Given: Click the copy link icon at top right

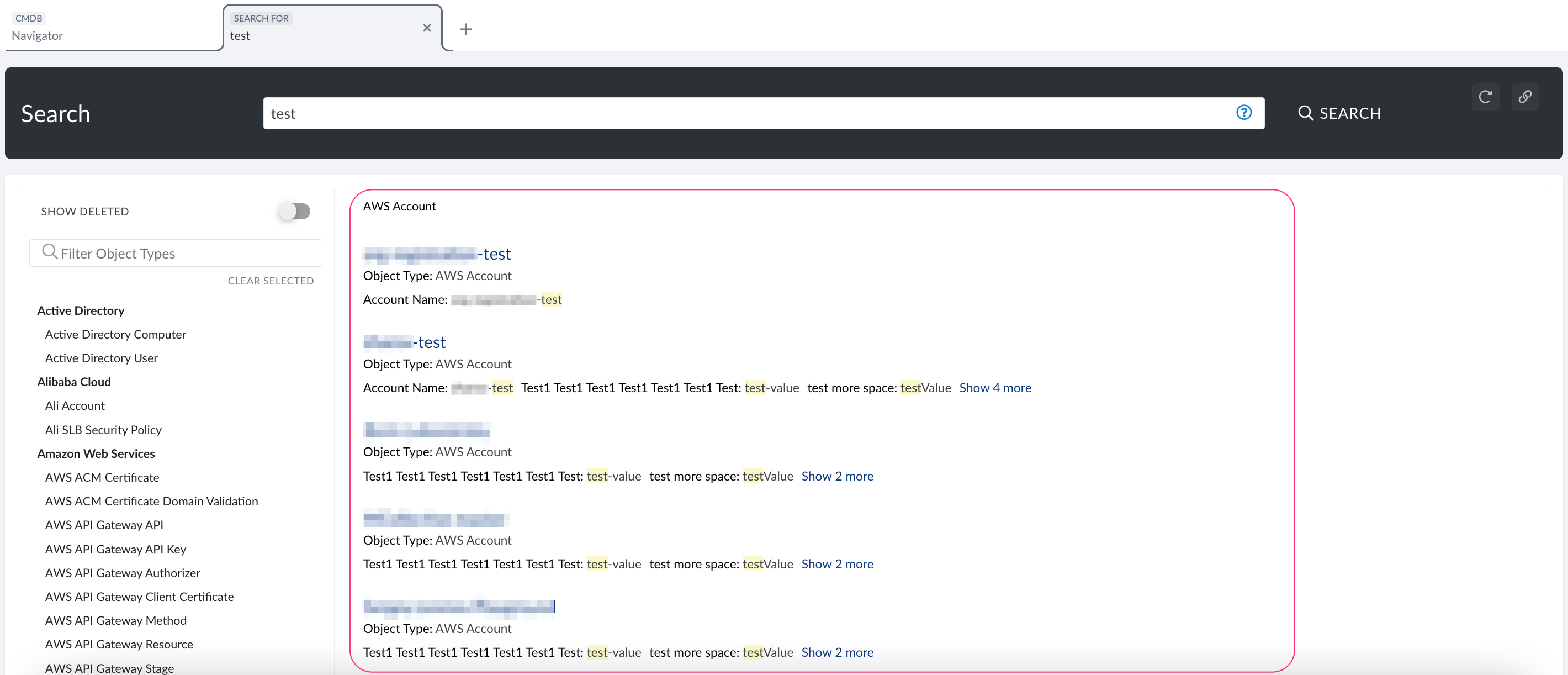Looking at the screenshot, I should point(1525,97).
